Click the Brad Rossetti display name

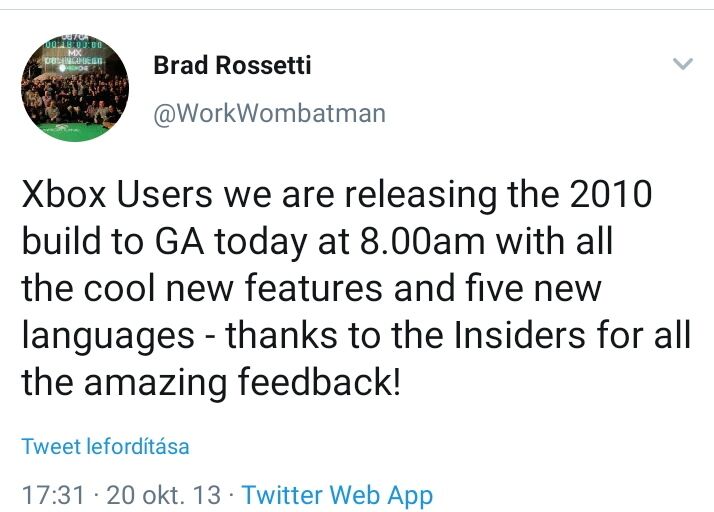[x=232, y=66]
